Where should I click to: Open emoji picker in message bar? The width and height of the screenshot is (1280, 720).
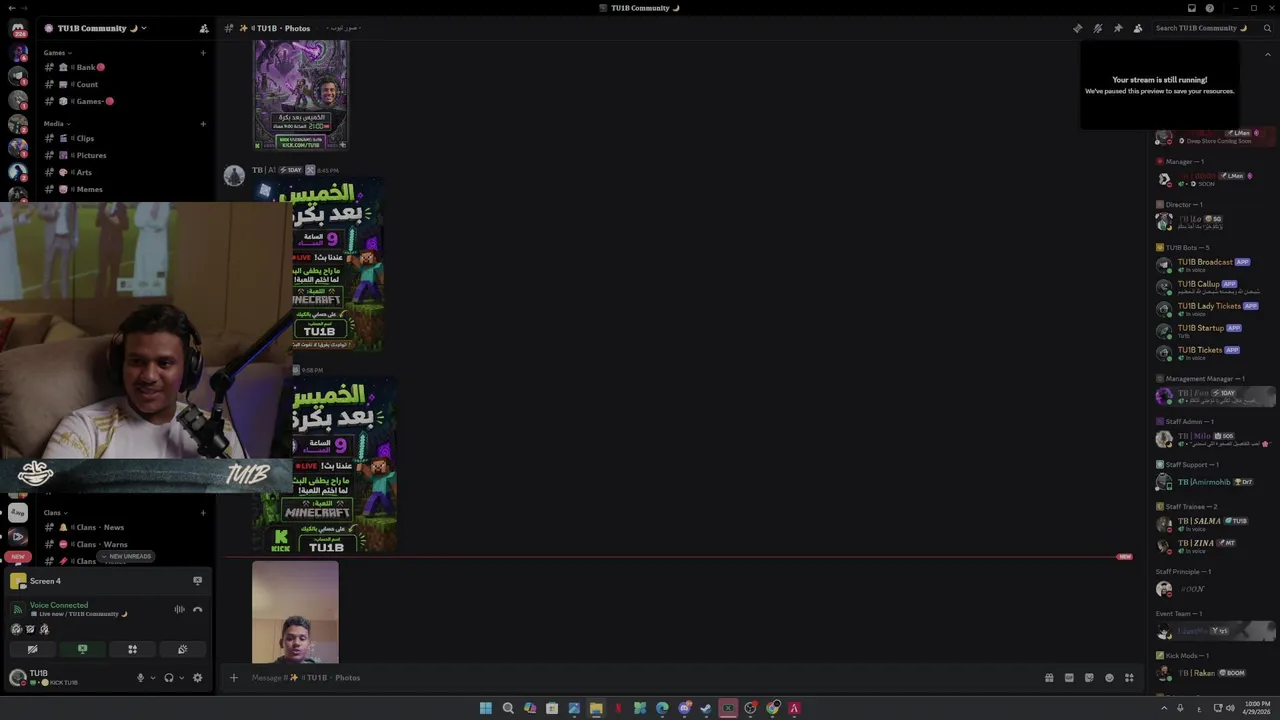[x=1109, y=678]
